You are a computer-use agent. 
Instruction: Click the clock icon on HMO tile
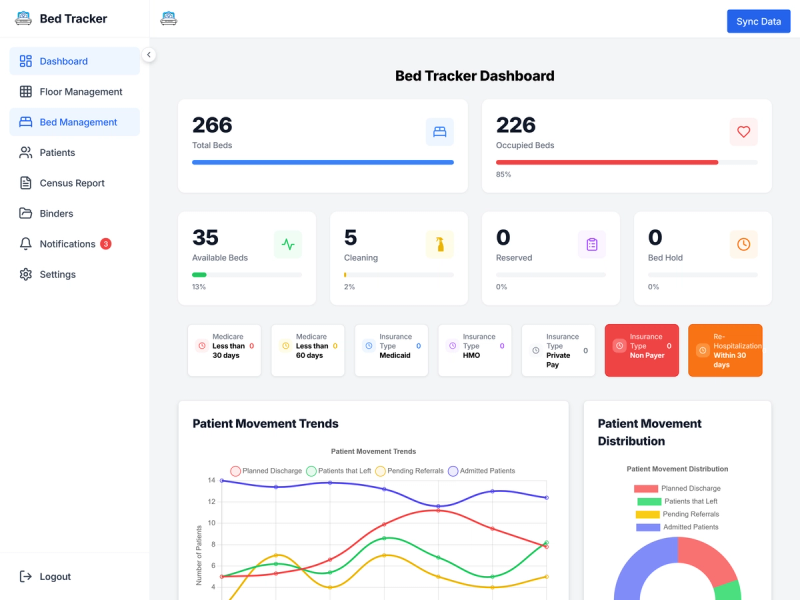pyautogui.click(x=453, y=346)
